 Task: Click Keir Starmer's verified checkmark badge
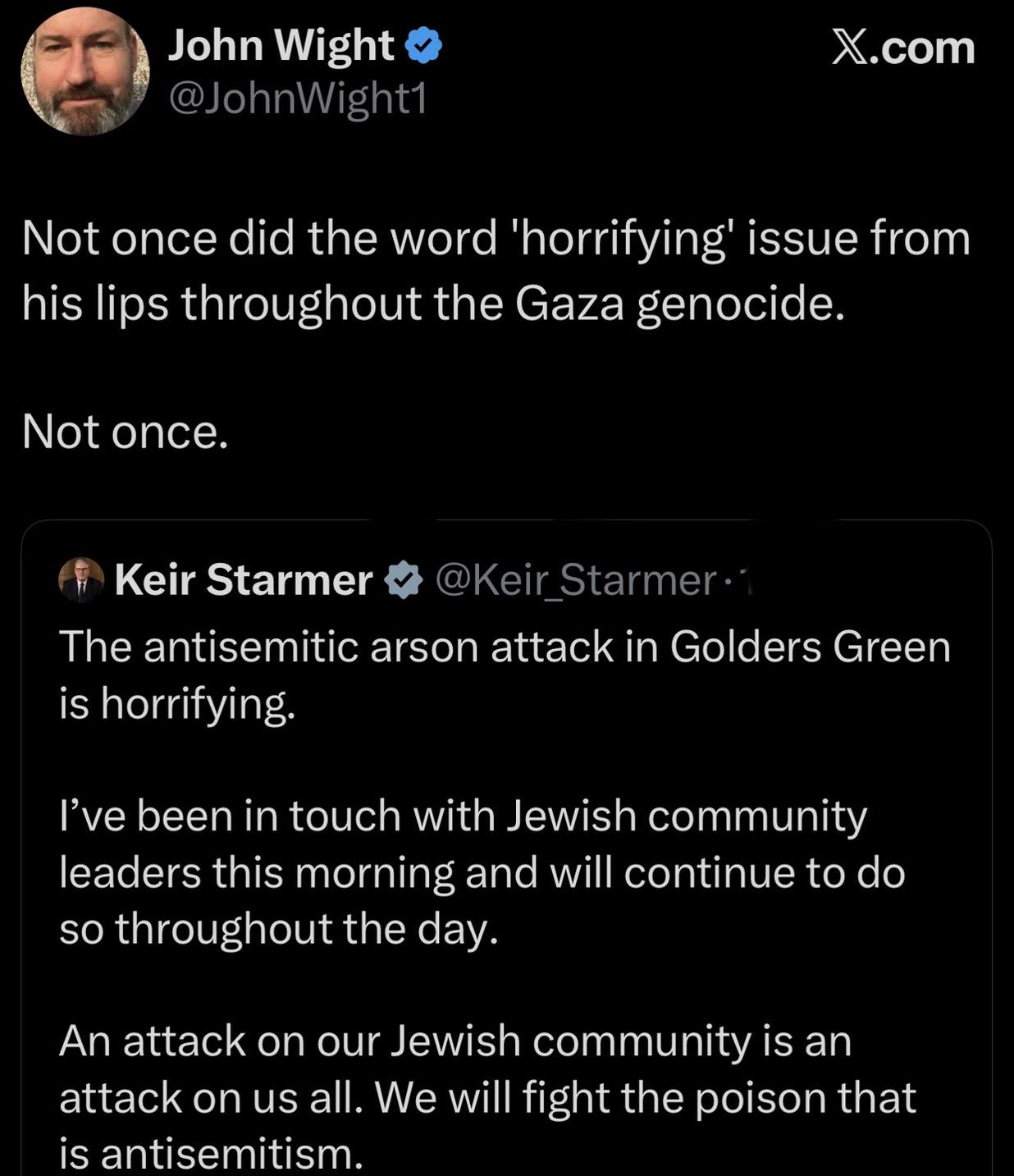click(x=404, y=580)
